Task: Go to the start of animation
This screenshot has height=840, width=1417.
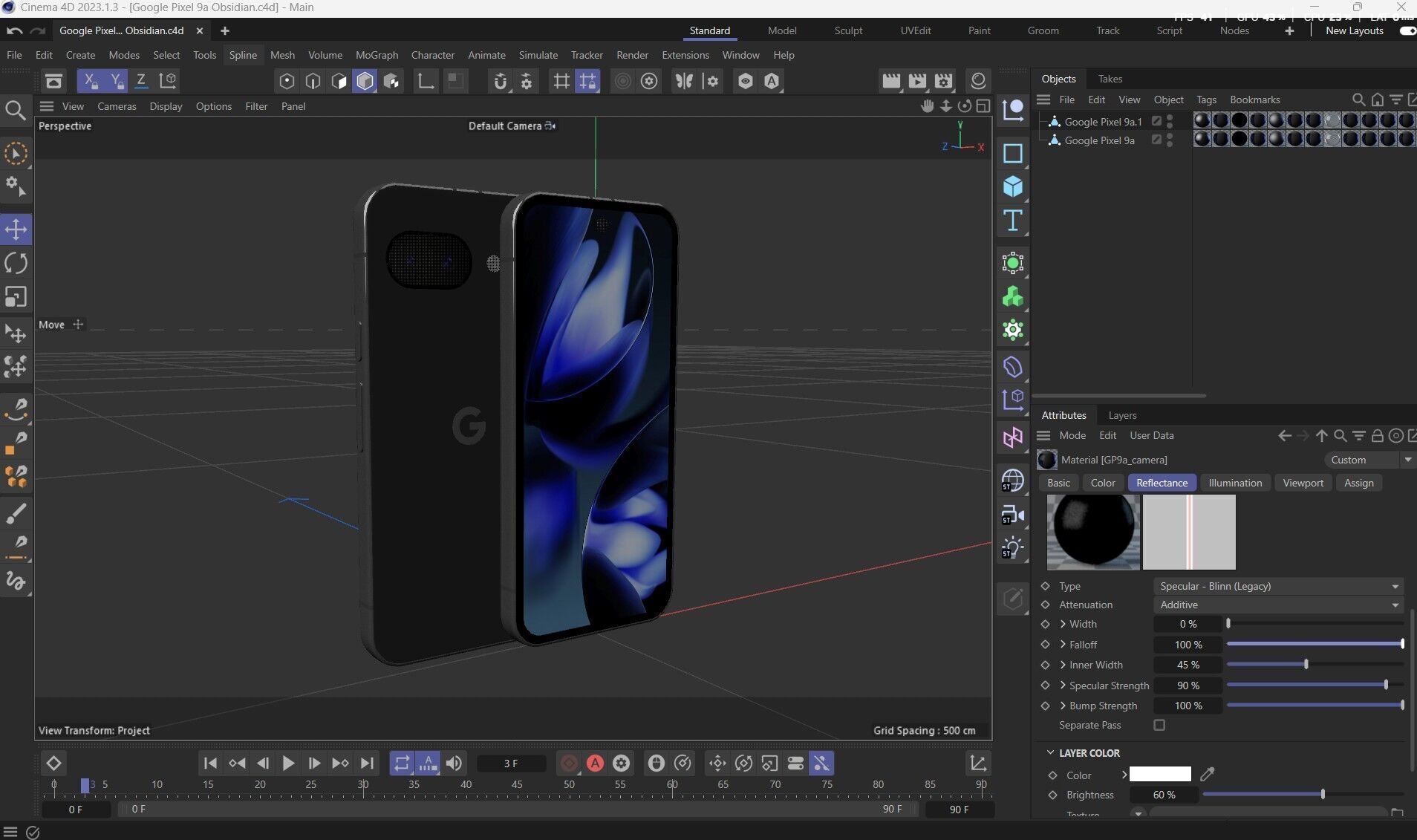Action: pyautogui.click(x=210, y=763)
